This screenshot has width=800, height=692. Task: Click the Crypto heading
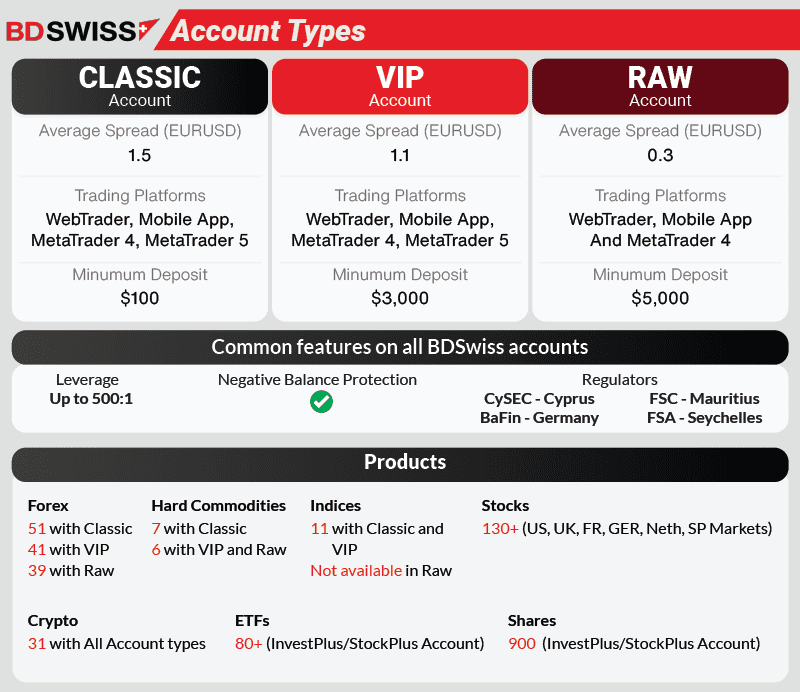[x=53, y=621]
